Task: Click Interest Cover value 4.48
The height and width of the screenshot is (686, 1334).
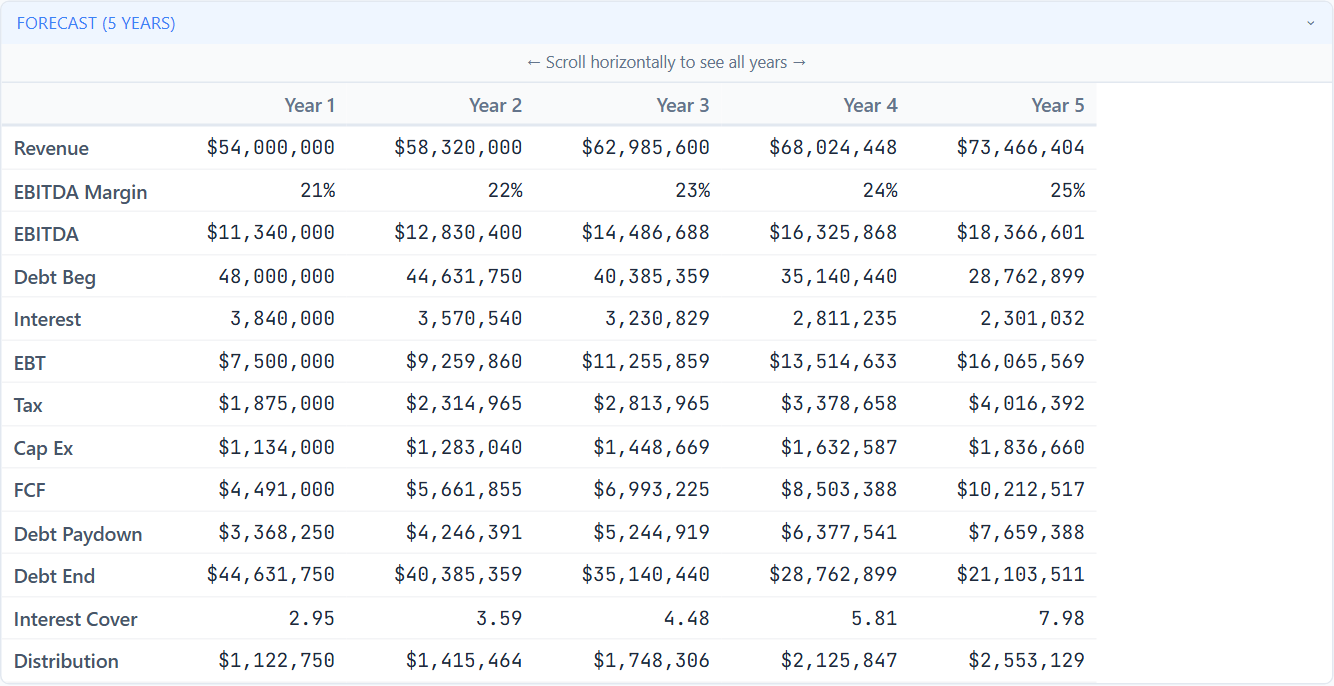Action: pos(686,618)
